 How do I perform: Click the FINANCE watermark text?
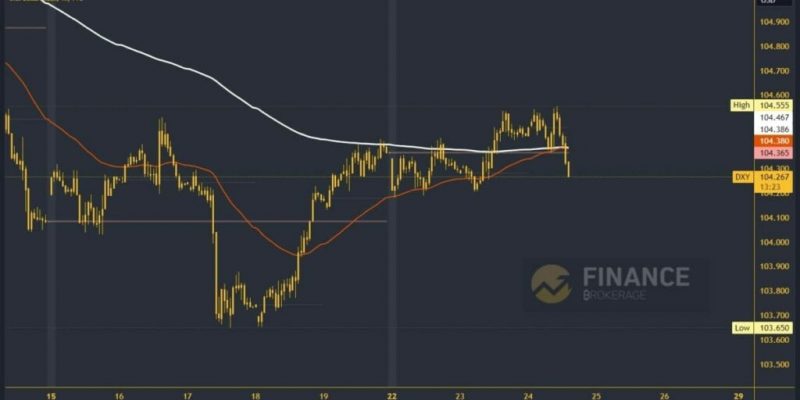tap(636, 277)
